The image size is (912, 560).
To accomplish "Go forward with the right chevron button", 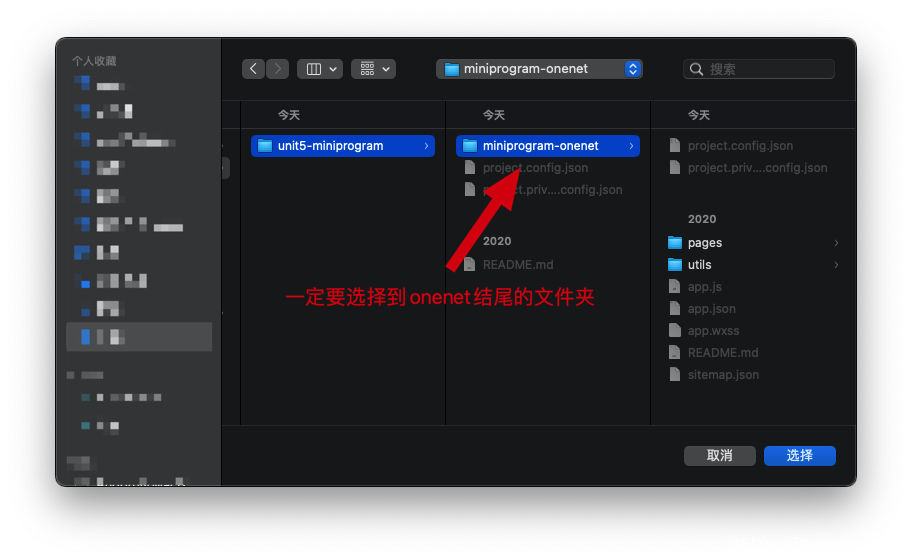I will point(277,69).
